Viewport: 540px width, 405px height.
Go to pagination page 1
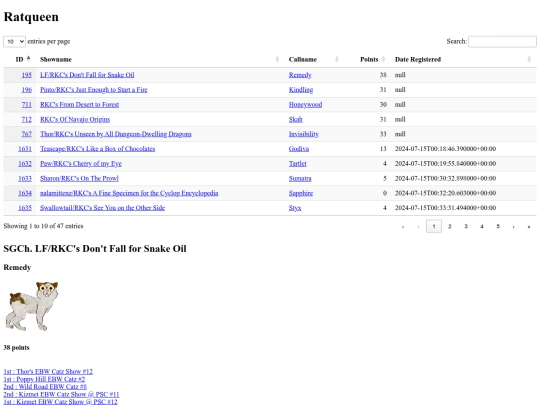(434, 226)
